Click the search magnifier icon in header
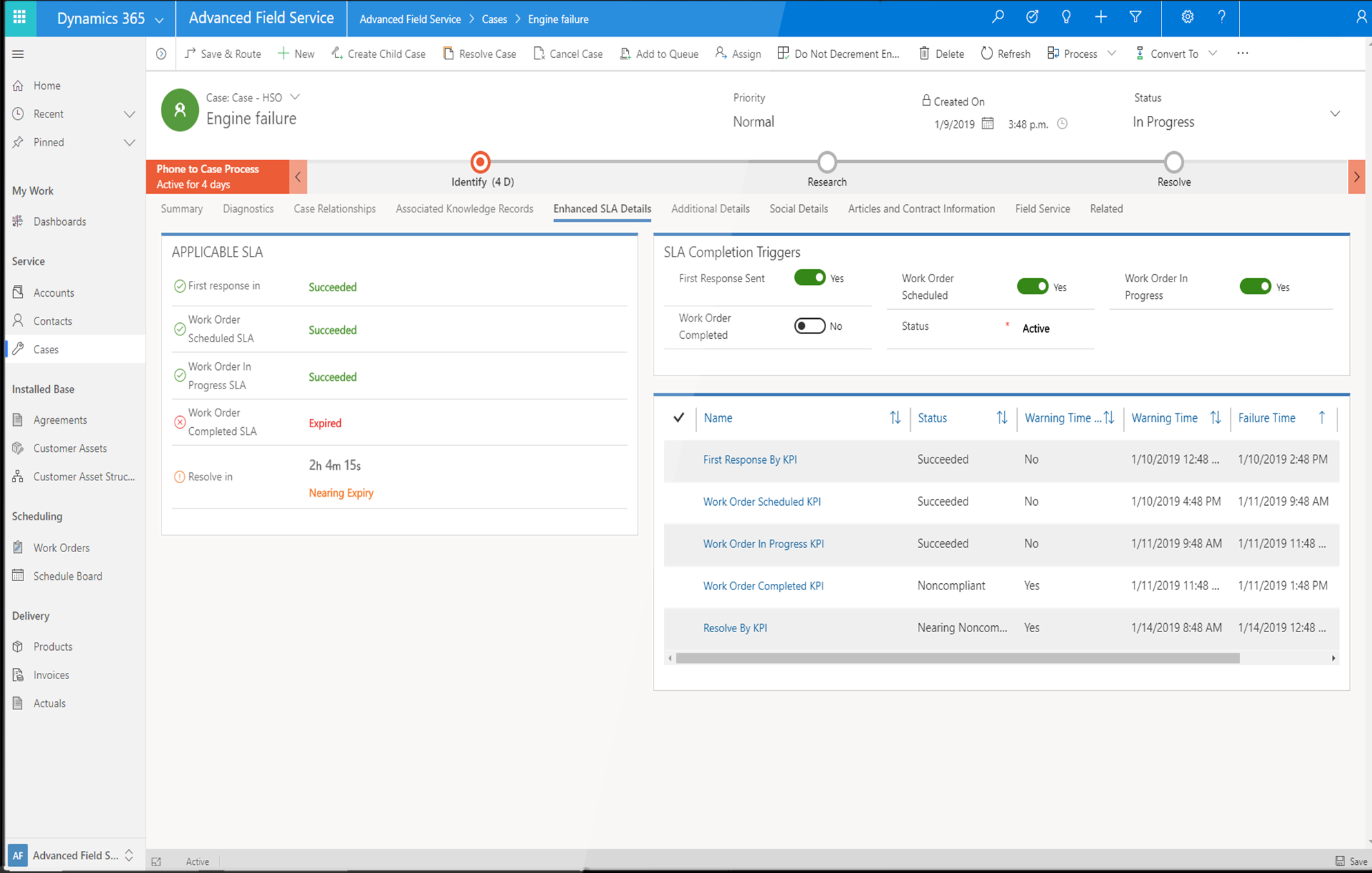Screen dimensions: 1372x873 coord(998,18)
